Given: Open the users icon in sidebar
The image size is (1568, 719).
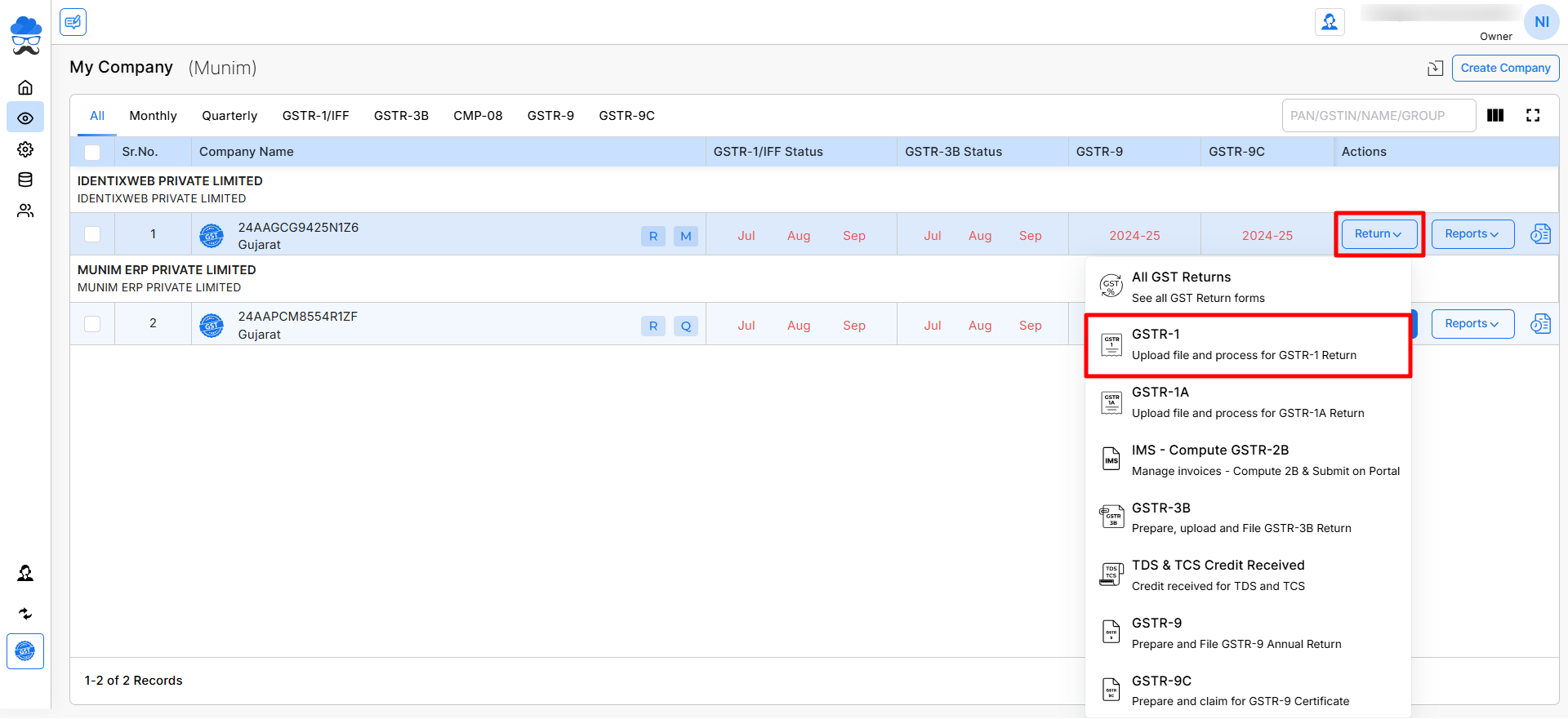Looking at the screenshot, I should 25,211.
